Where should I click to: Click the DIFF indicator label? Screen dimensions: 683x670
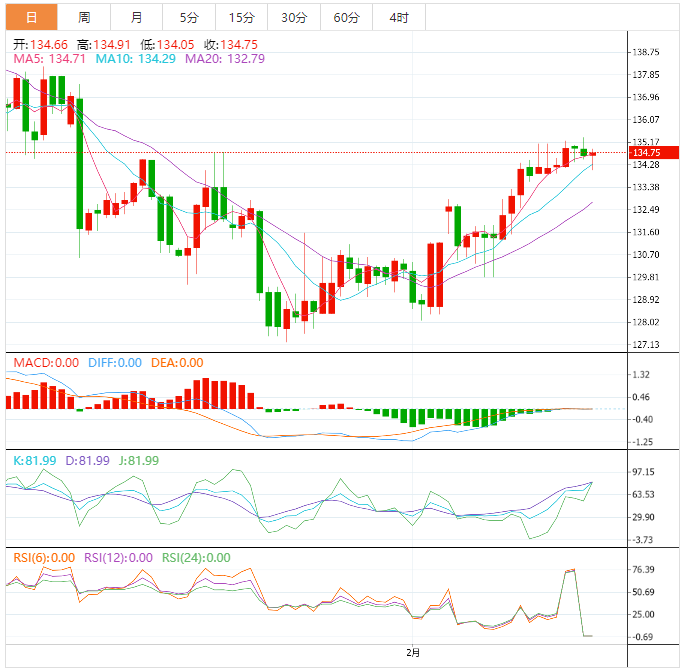click(115, 363)
